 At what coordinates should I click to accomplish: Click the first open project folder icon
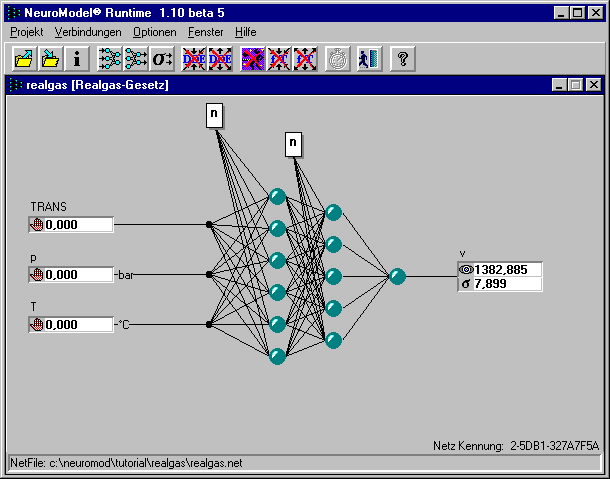pos(22,59)
